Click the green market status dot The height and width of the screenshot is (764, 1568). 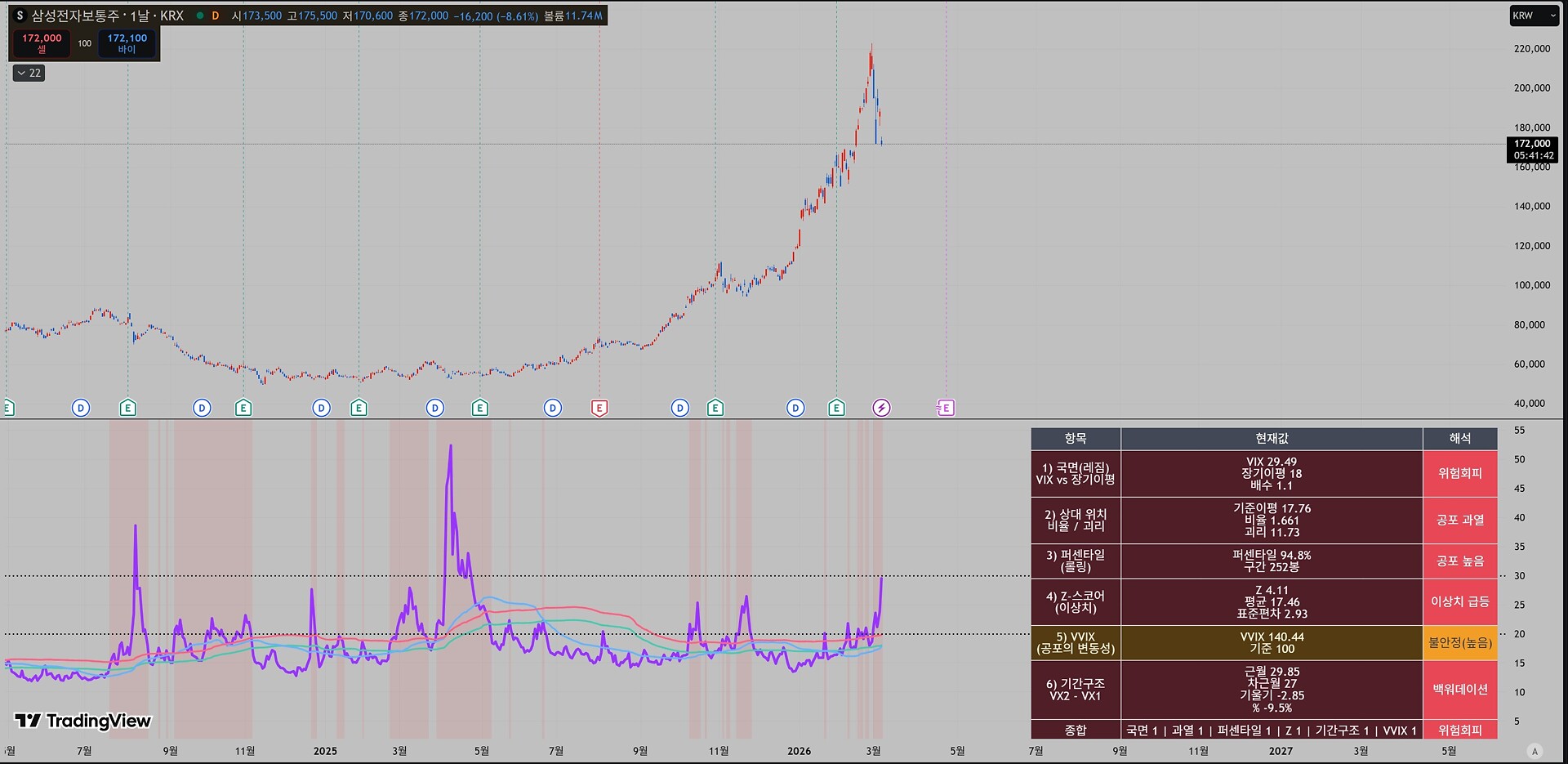tap(200, 16)
